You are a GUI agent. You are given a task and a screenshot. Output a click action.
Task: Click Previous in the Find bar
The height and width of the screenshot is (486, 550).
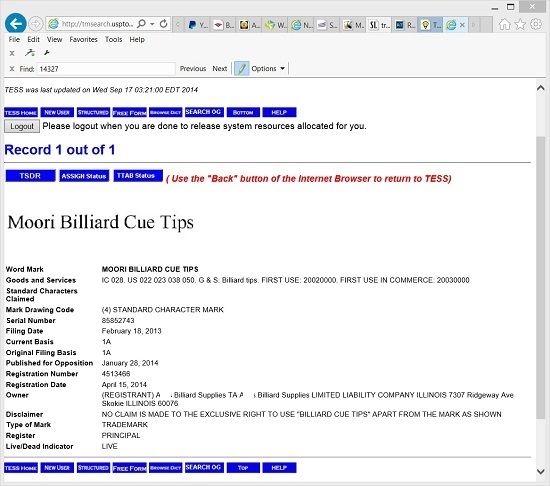pos(193,69)
